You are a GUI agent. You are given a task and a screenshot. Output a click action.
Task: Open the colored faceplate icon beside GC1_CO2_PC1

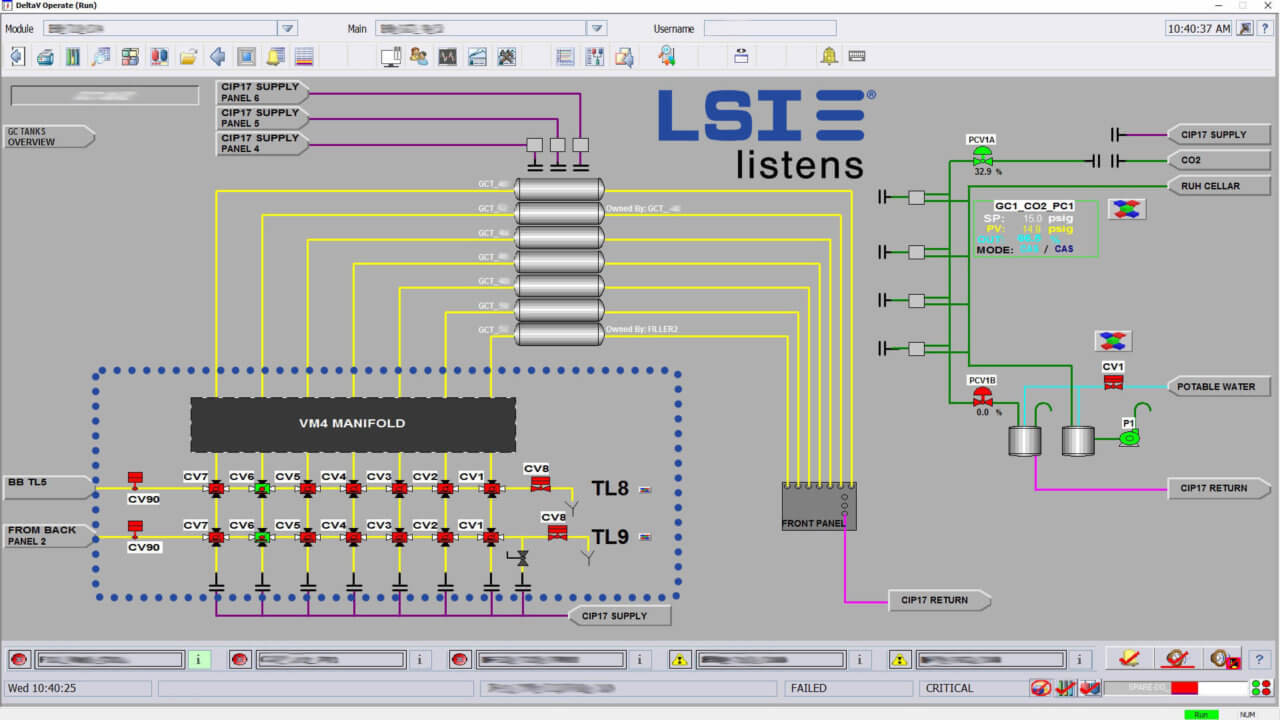(1127, 208)
